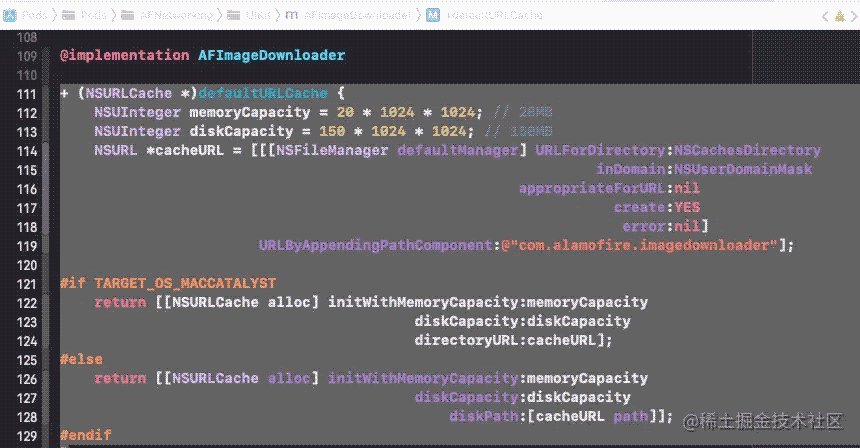
Task: Click line number 129 in gutter
Action: (27, 436)
